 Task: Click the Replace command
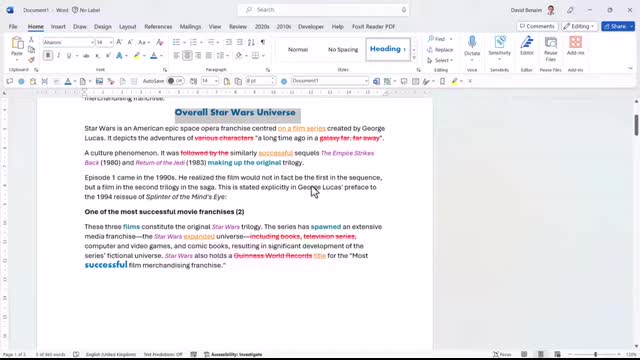[440, 50]
